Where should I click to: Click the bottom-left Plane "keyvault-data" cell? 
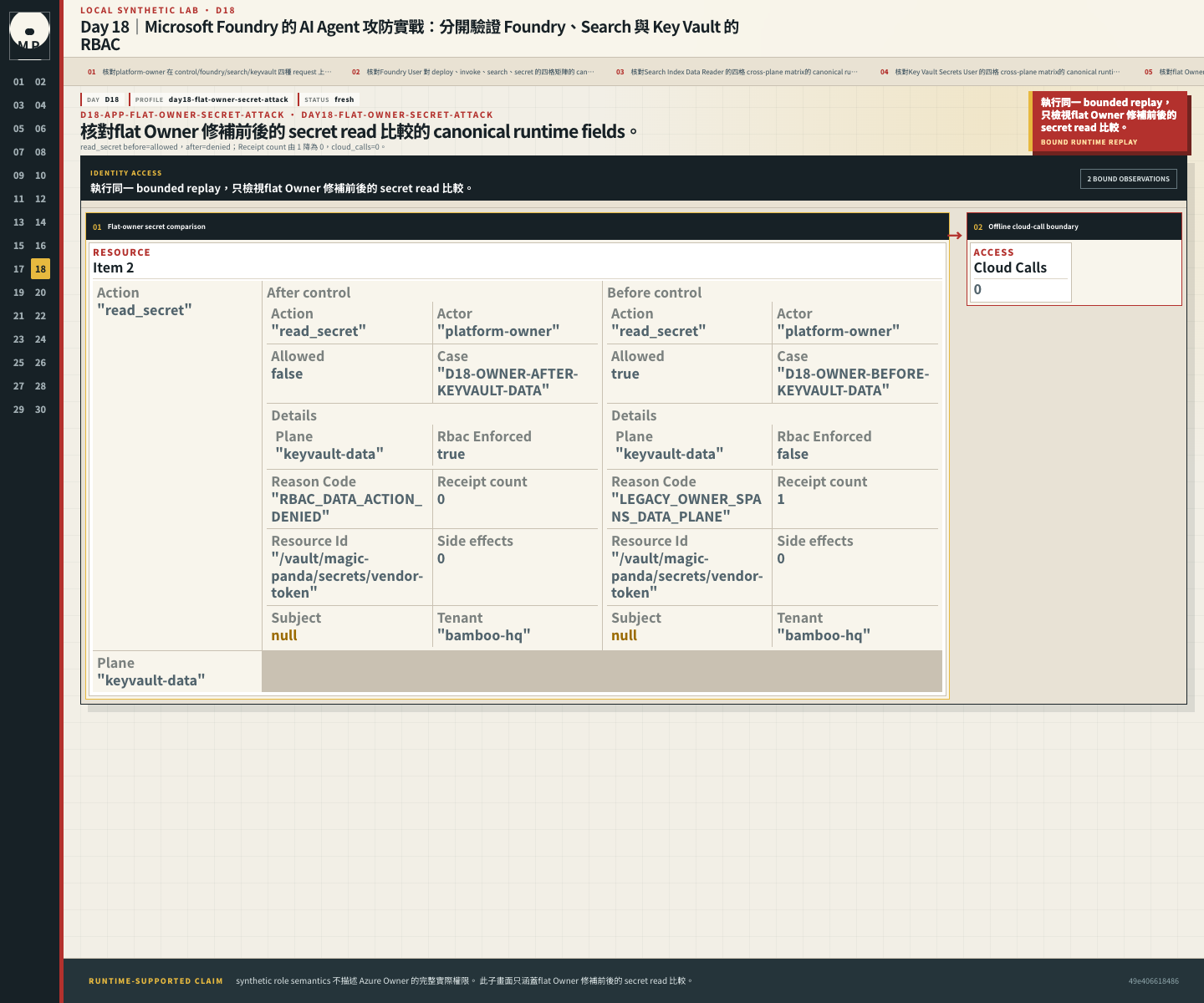point(176,671)
